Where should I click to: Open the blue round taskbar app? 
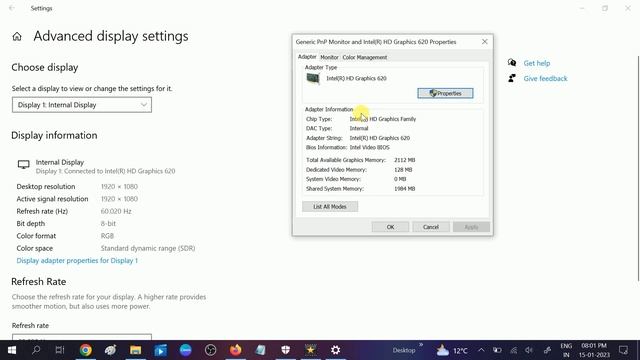click(x=186, y=350)
